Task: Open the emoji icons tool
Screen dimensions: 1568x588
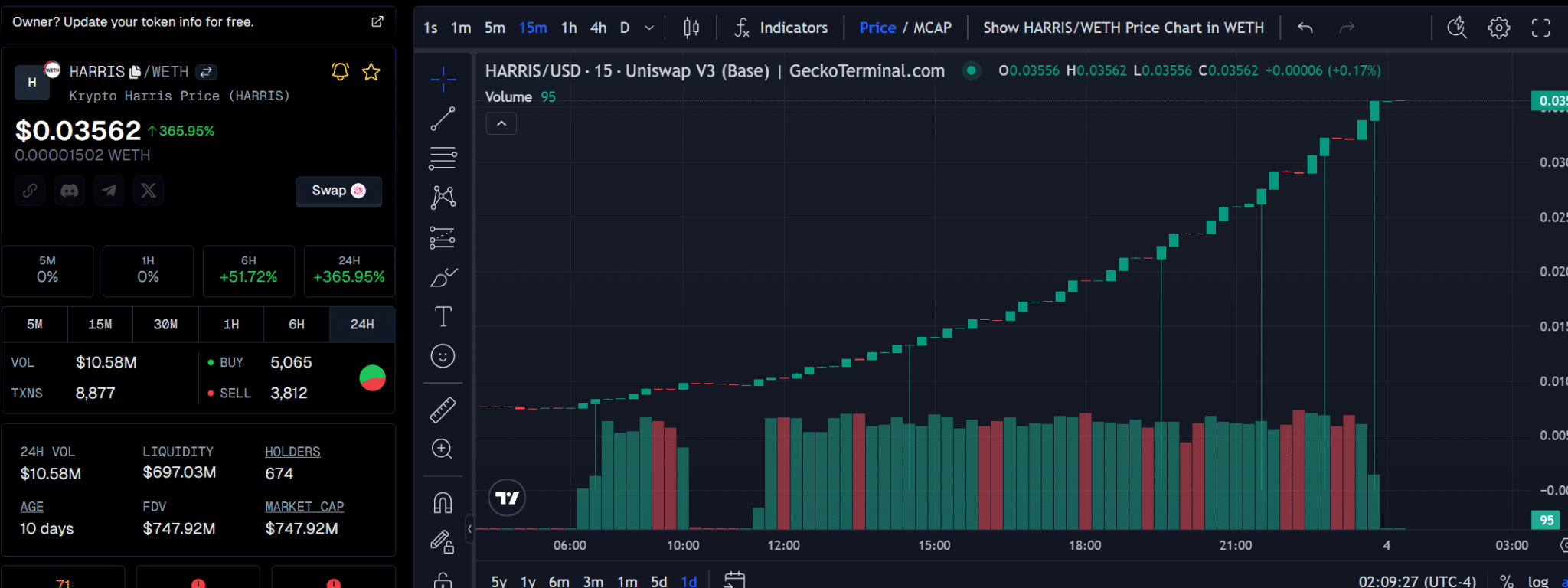Action: point(443,356)
